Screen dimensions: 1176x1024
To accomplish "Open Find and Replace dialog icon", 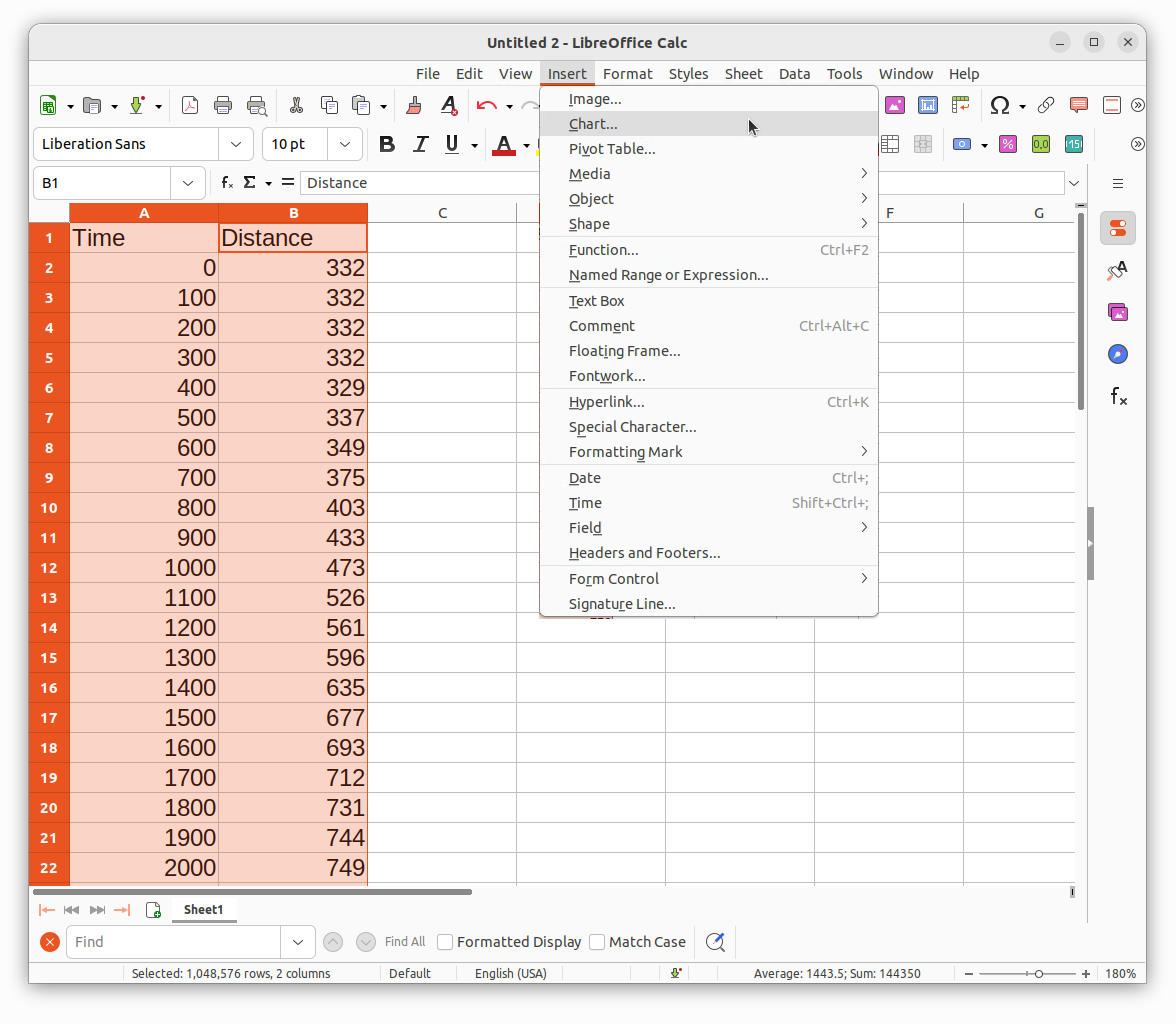I will click(x=716, y=942).
